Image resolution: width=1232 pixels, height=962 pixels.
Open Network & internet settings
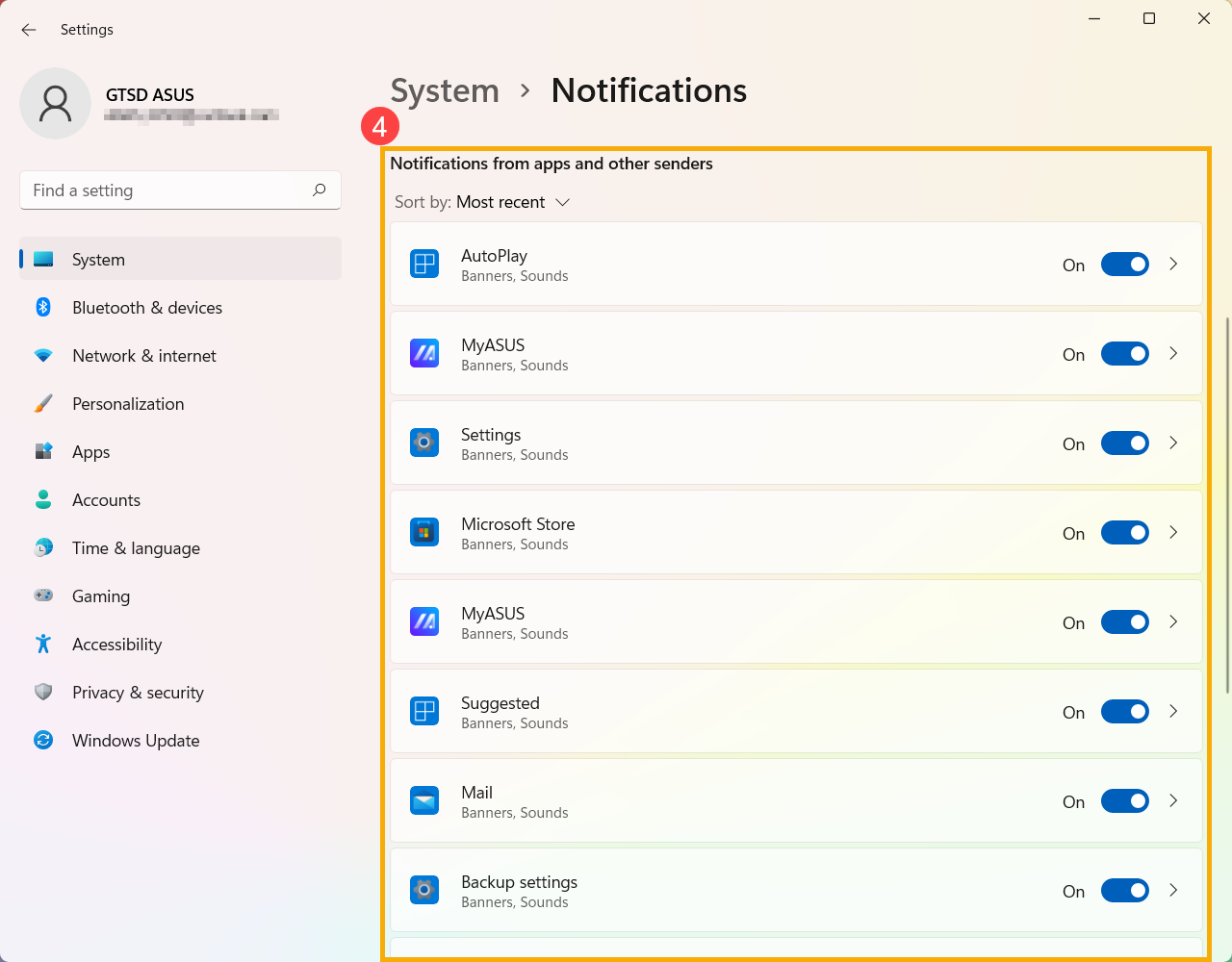click(143, 355)
